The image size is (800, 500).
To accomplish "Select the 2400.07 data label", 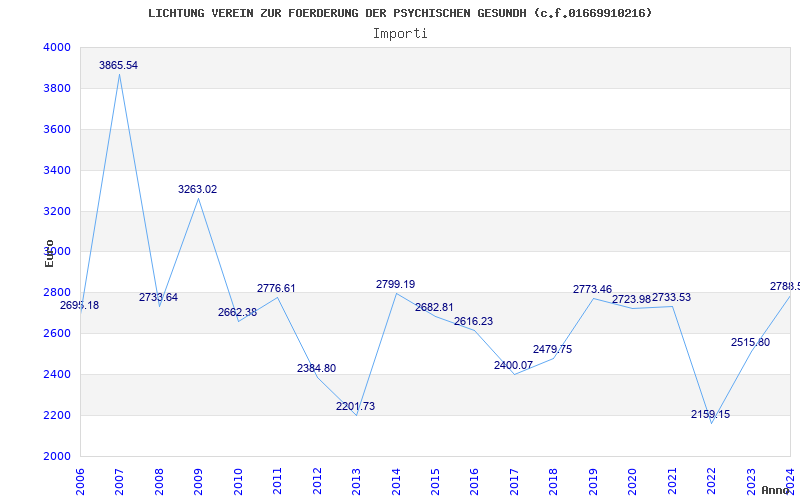I will click(x=513, y=365).
